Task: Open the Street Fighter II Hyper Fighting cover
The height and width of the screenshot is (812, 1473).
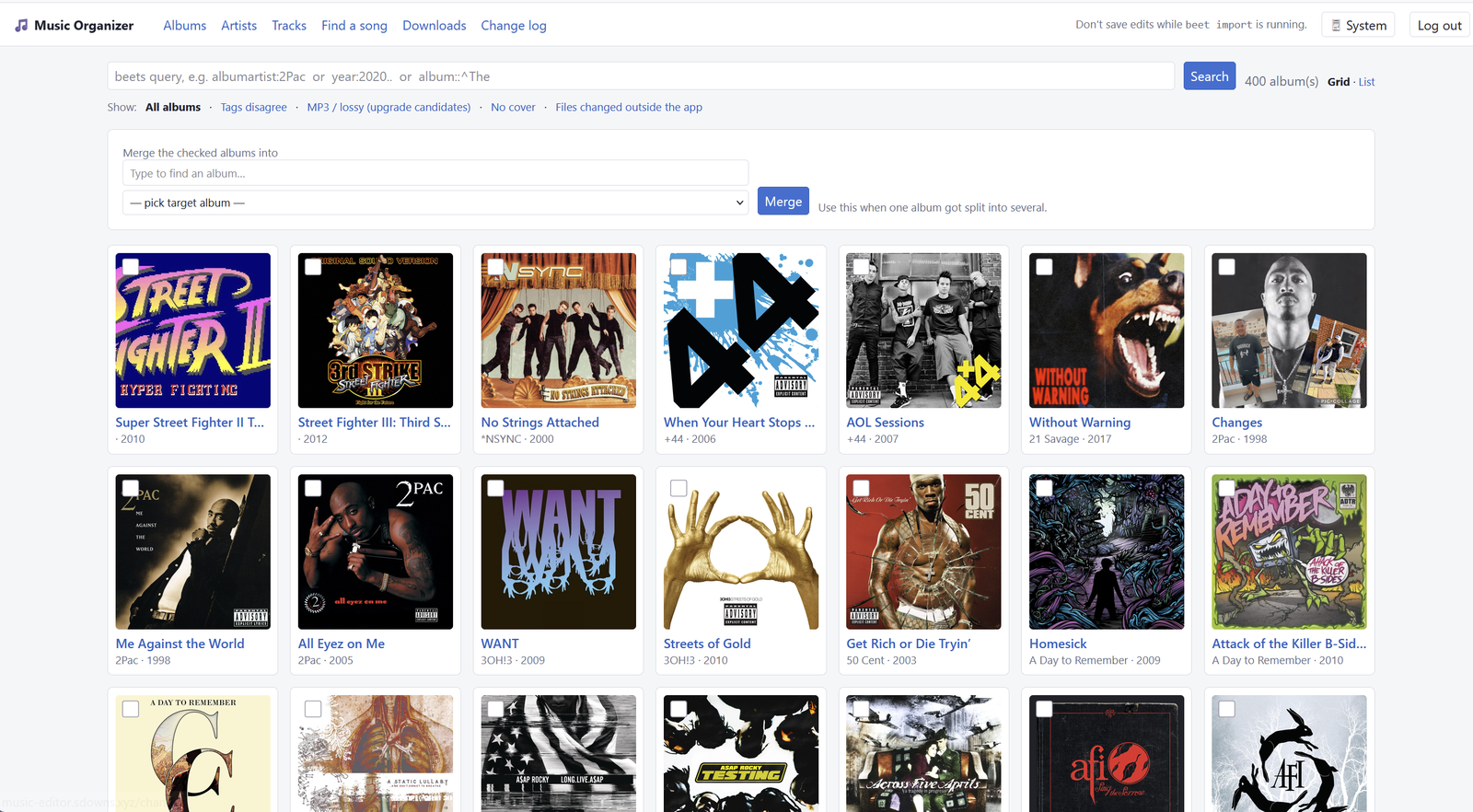Action: point(193,331)
